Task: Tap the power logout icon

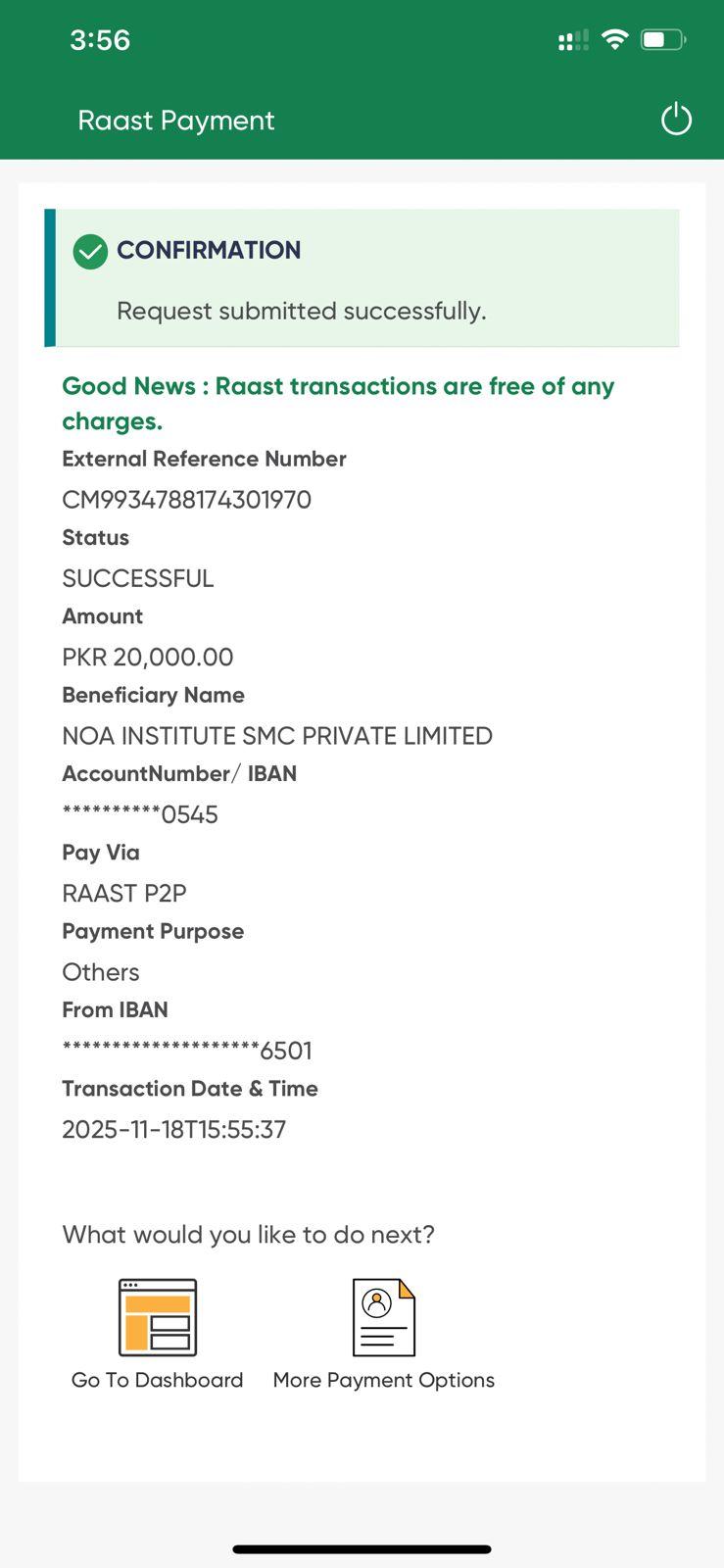Action: 676,120
